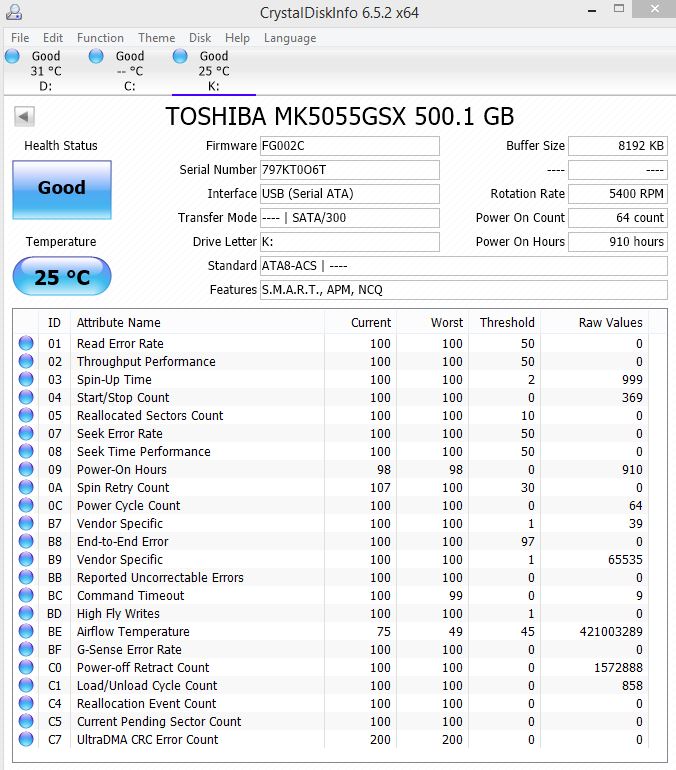Open the Edit menu
The width and height of the screenshot is (676, 770).
coord(53,38)
